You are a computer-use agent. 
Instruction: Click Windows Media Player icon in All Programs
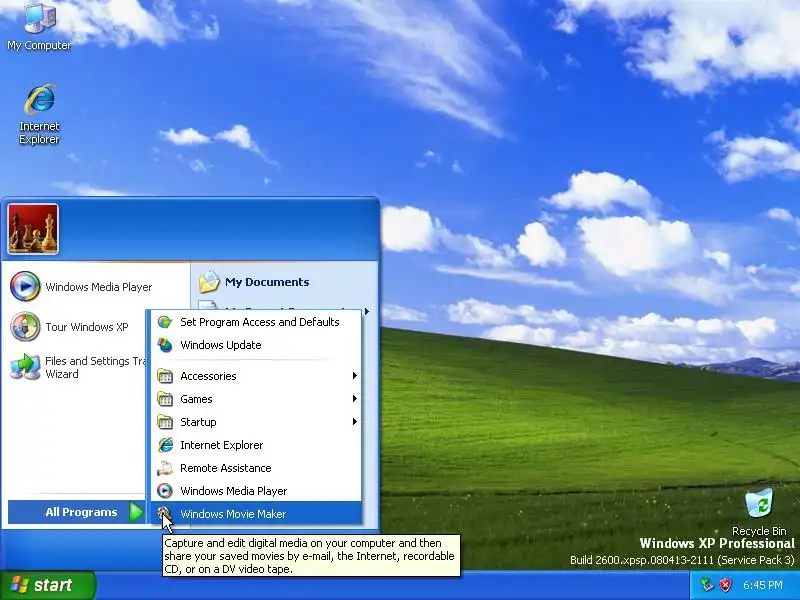[165, 491]
